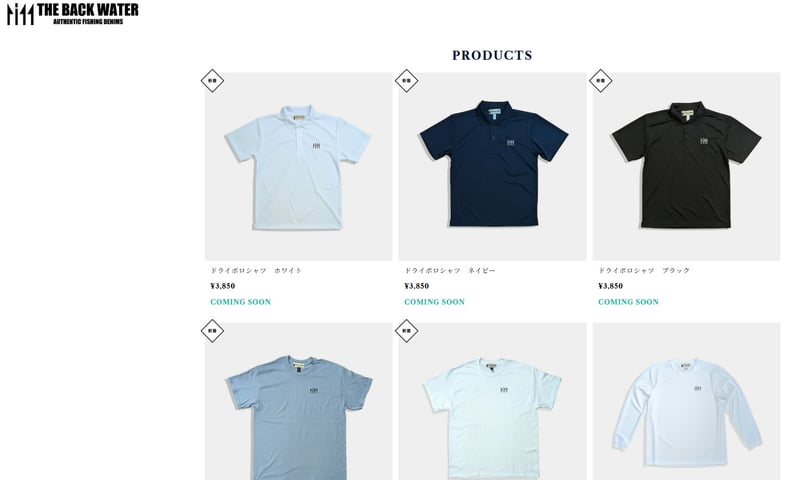This screenshot has height=480, width=790.
Task: Open navy dry polo shirt image
Action: (492, 166)
